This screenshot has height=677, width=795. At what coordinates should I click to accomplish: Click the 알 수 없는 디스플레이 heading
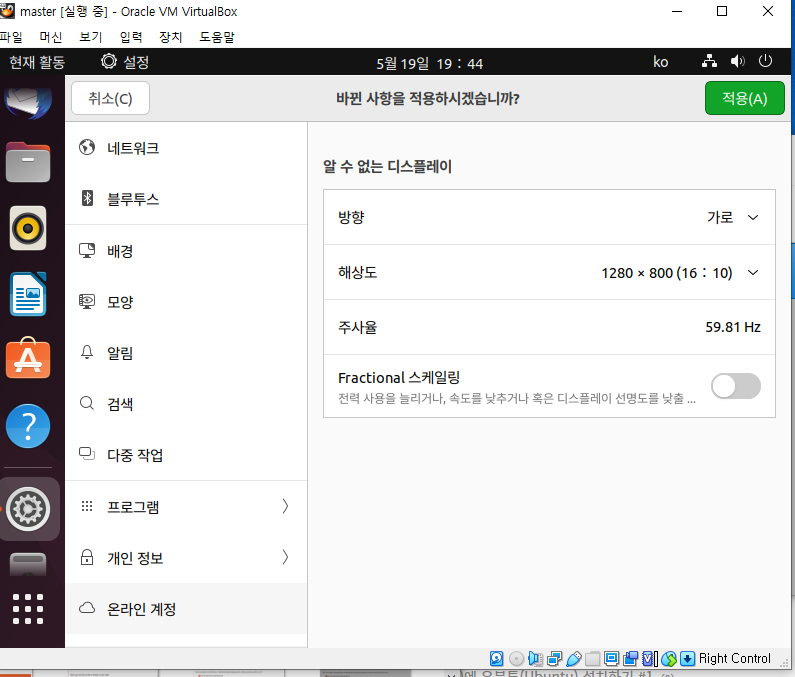(x=387, y=166)
